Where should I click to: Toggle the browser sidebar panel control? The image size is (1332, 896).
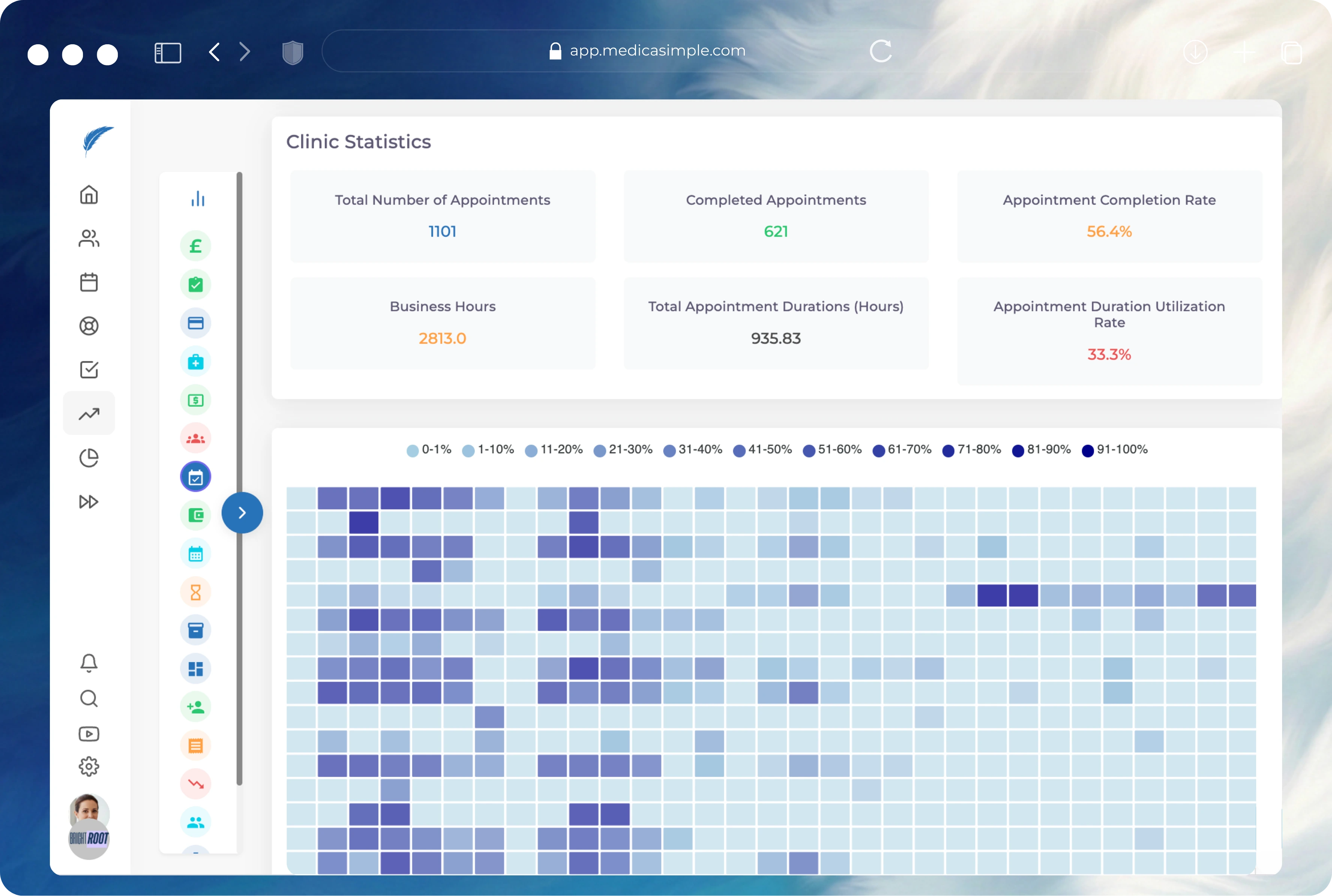[167, 52]
